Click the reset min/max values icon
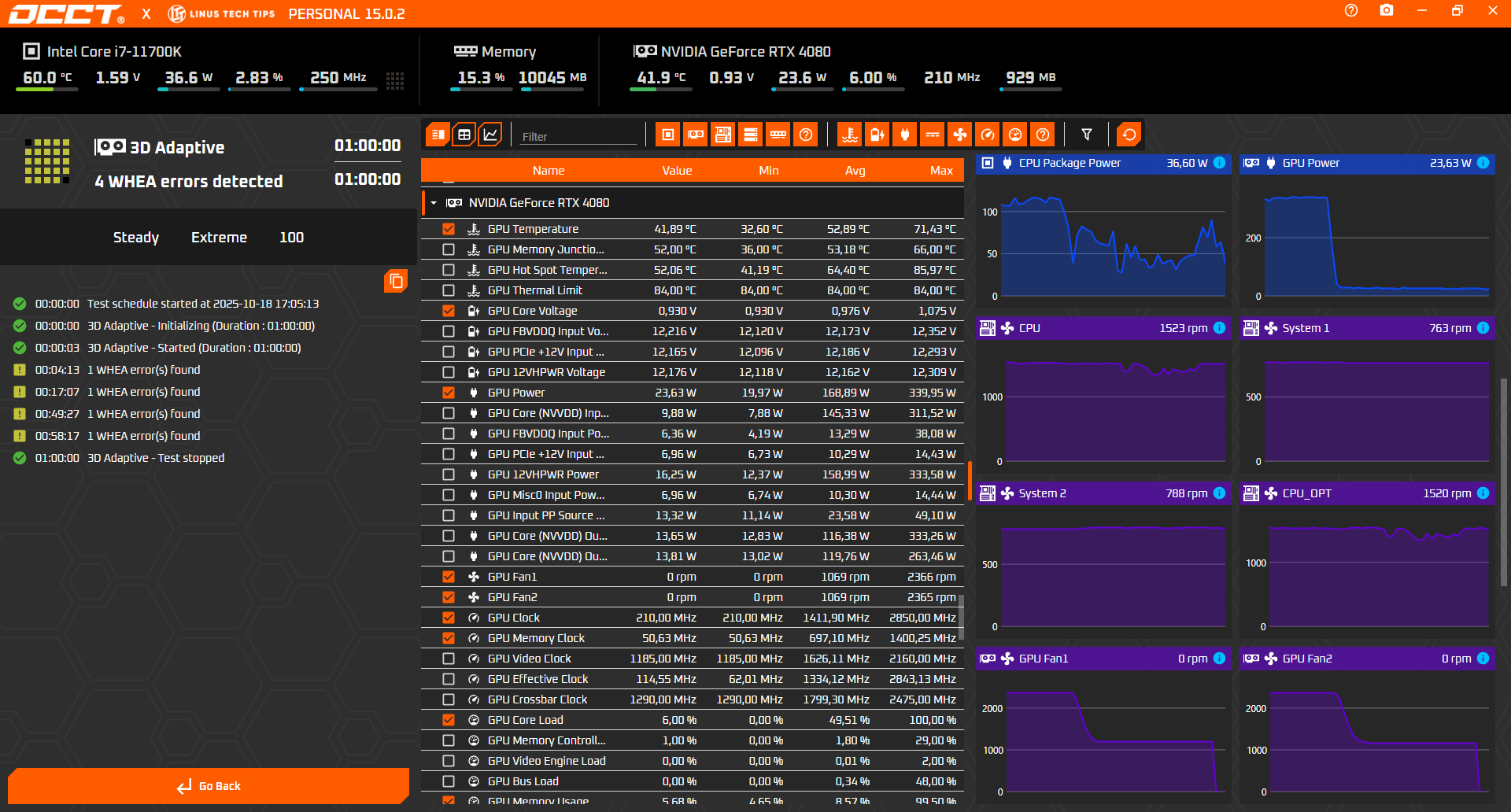This screenshot has height=812, width=1511. click(1129, 135)
